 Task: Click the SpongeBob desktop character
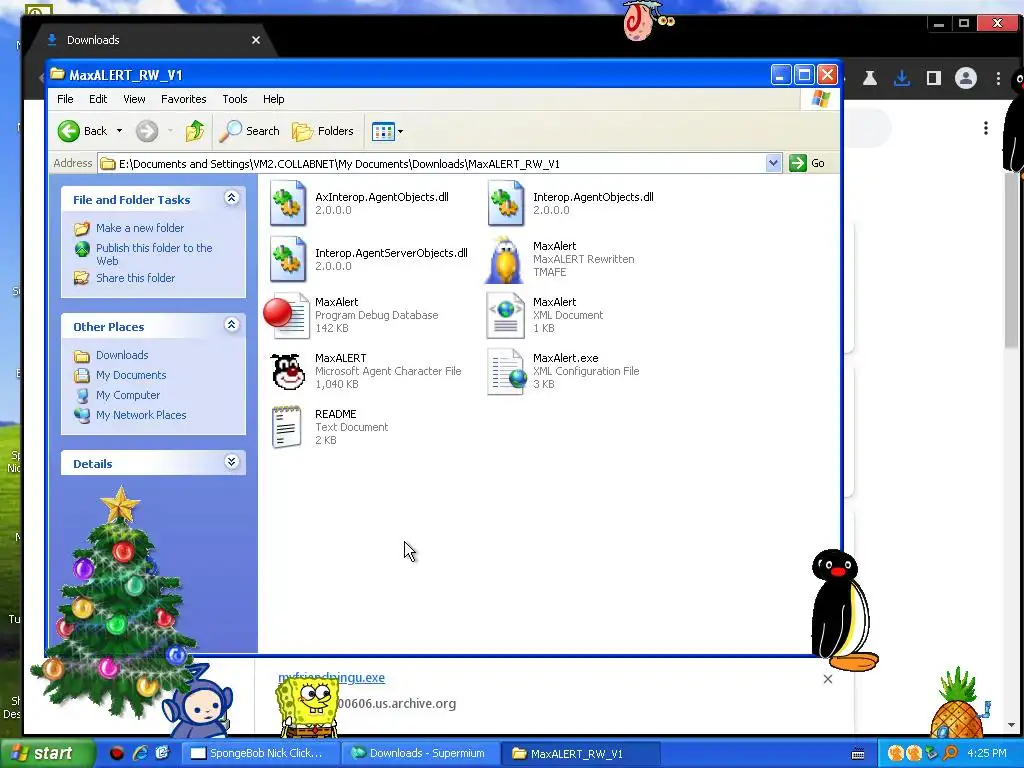[x=307, y=707]
